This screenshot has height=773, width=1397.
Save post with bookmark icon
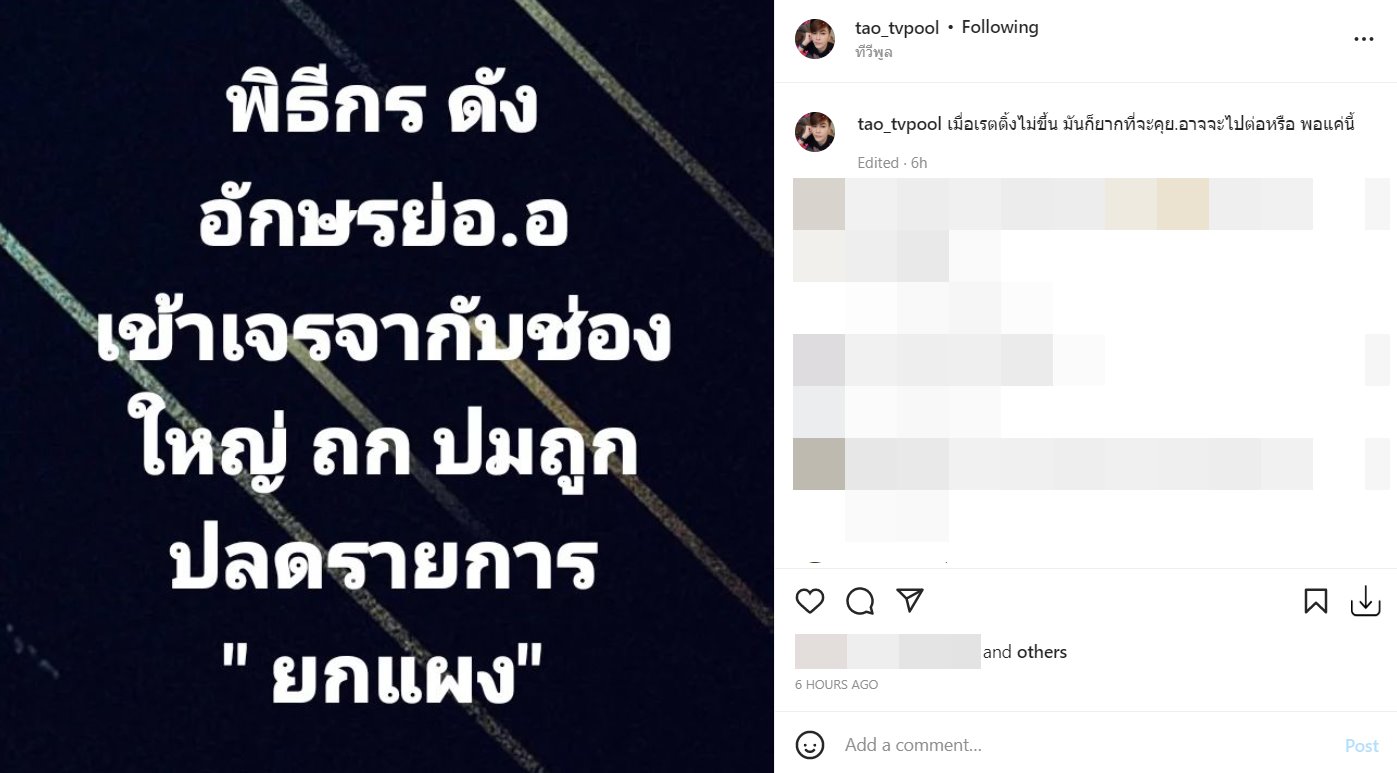pos(1316,601)
